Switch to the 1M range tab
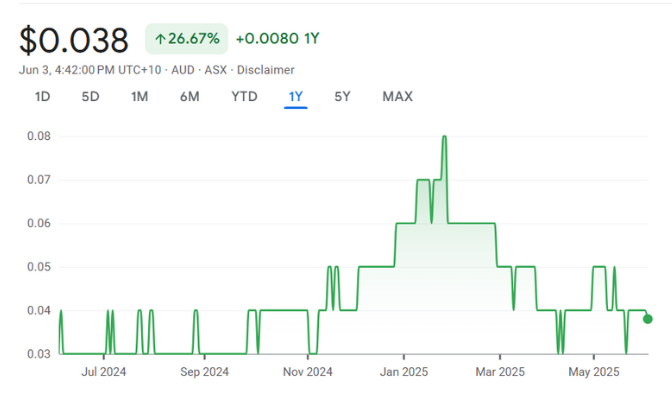The height and width of the screenshot is (400, 672). tap(139, 96)
